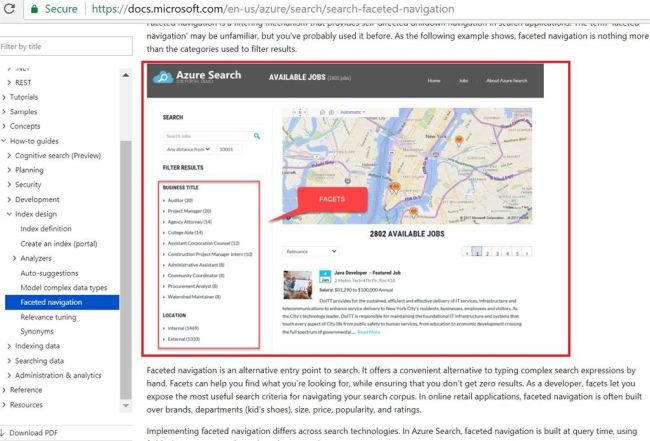Collapse the How-to guides section
Viewport: 650px width, 441px height.
click(x=4, y=141)
